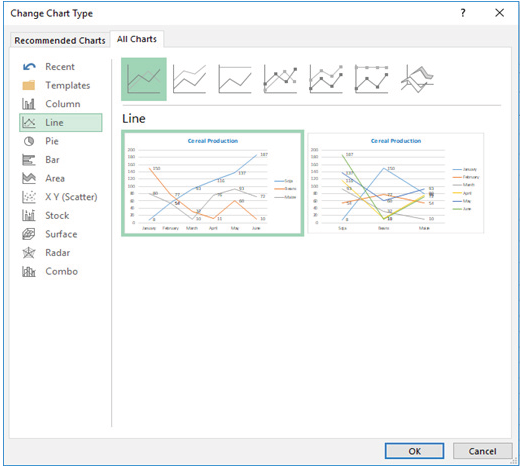
Task: Click the Stock chart icon in the sidebar
Action: pos(29,215)
